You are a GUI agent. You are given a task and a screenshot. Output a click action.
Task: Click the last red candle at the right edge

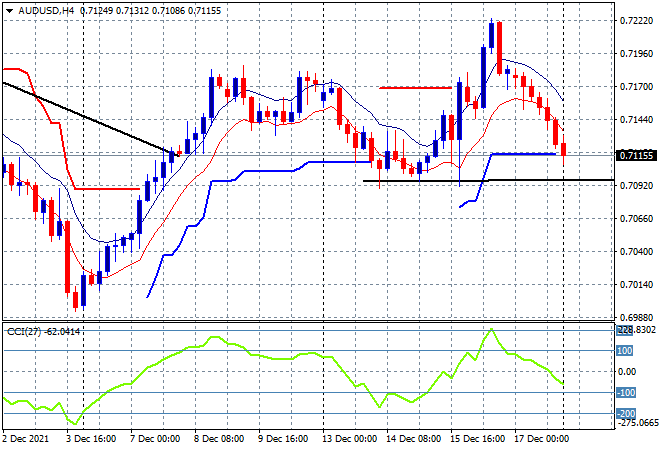click(x=564, y=149)
